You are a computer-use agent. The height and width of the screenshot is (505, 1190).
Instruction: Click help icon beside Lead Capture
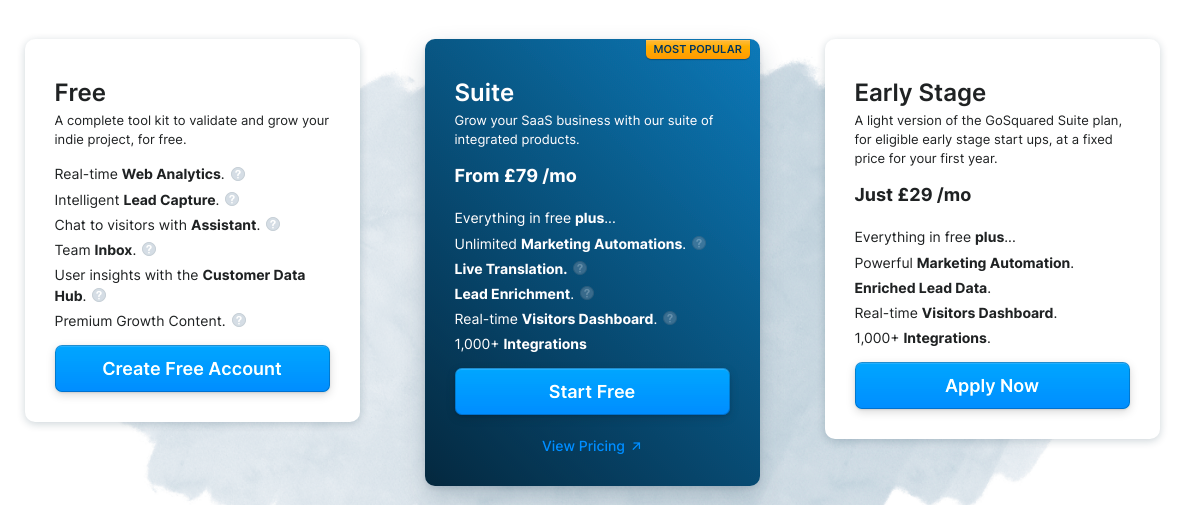(232, 199)
